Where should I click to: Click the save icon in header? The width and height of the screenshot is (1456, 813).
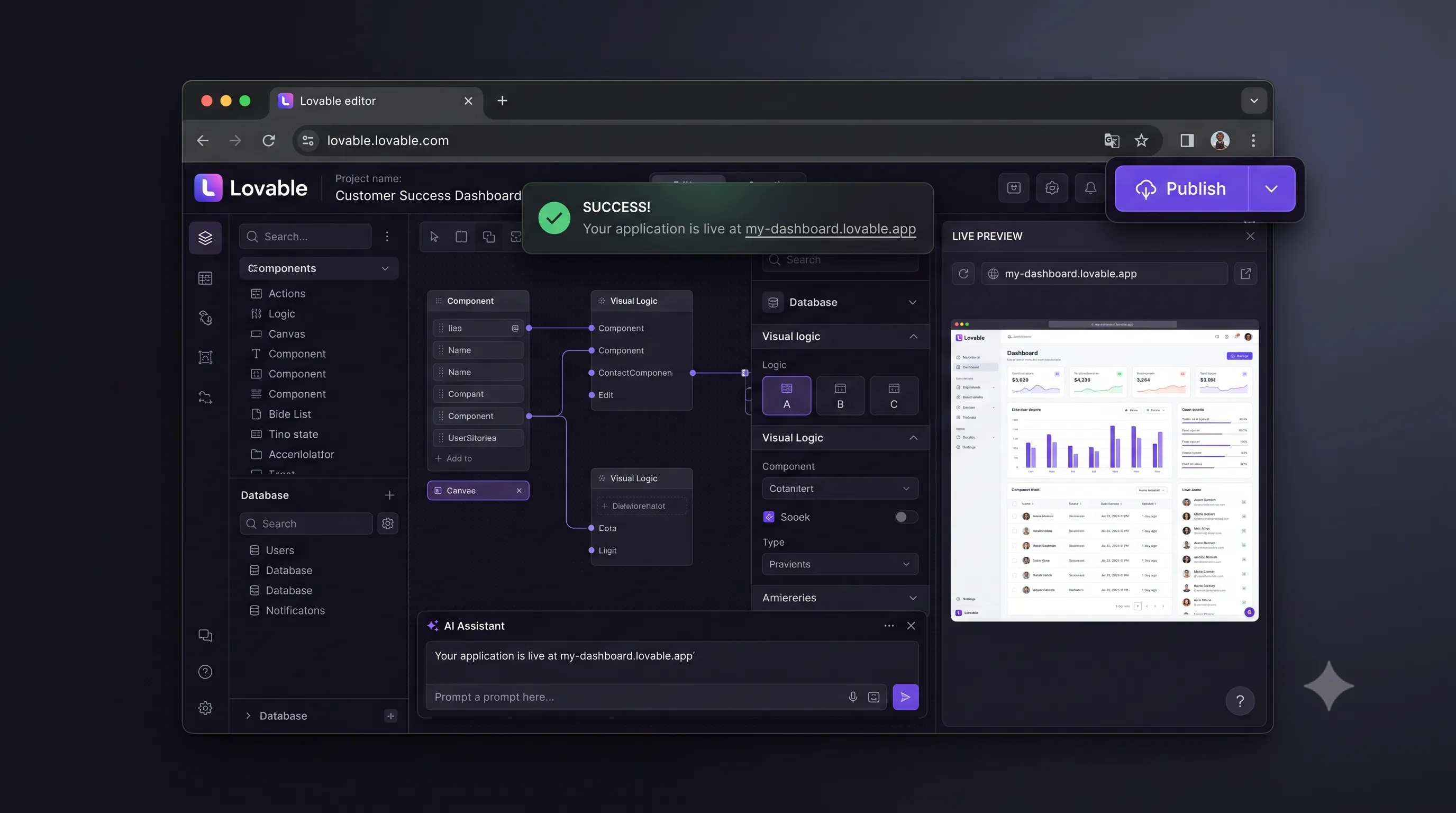pyautogui.click(x=1014, y=188)
